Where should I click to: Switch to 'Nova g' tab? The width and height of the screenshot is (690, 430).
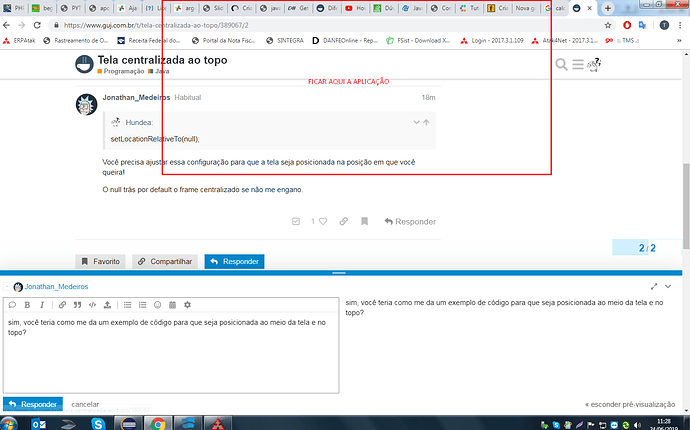click(525, 8)
